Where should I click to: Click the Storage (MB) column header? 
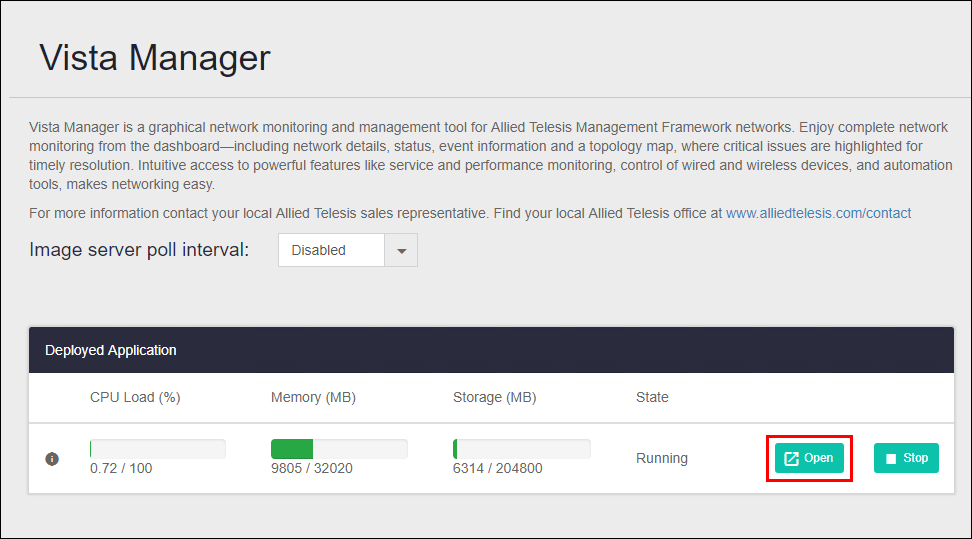[x=495, y=397]
